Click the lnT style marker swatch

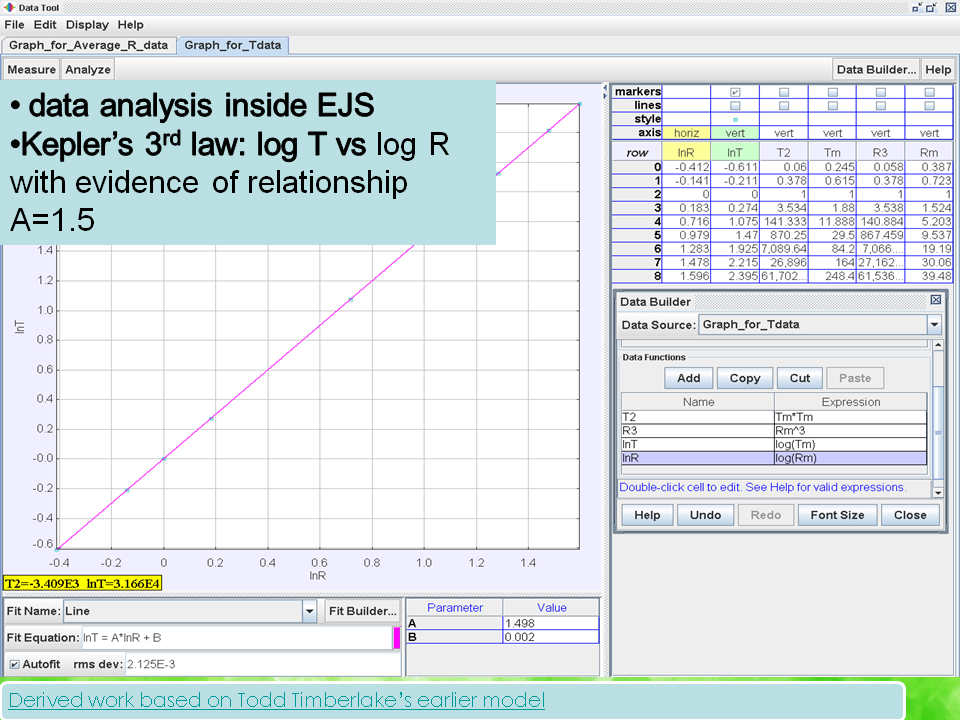735,119
